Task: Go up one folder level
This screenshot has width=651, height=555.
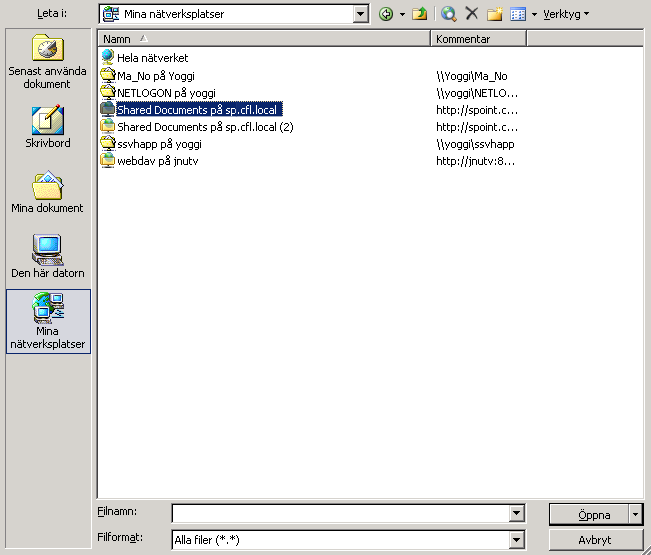Action: (420, 14)
